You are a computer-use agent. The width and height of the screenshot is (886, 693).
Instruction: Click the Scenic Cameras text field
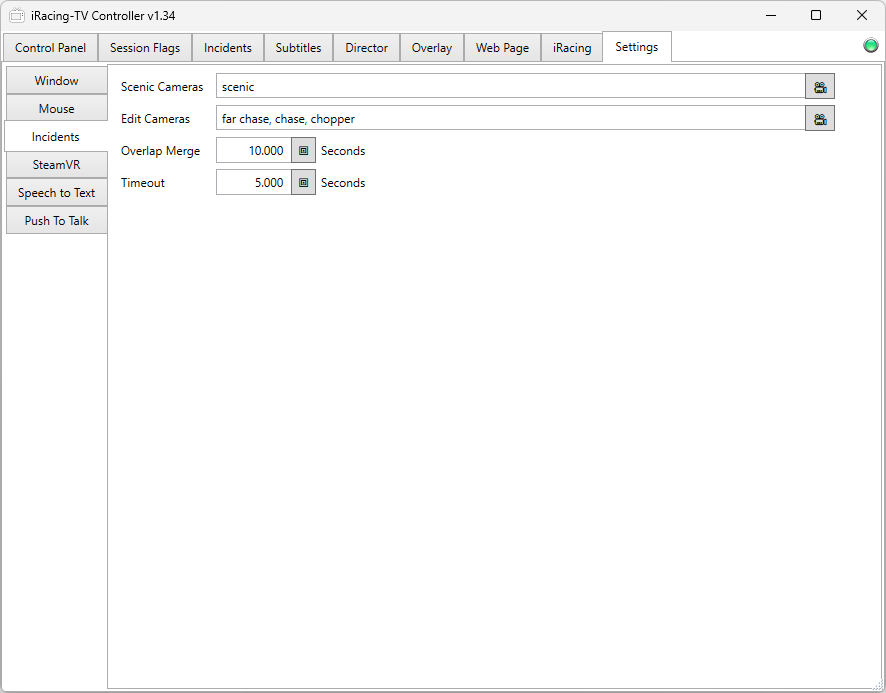tap(511, 86)
